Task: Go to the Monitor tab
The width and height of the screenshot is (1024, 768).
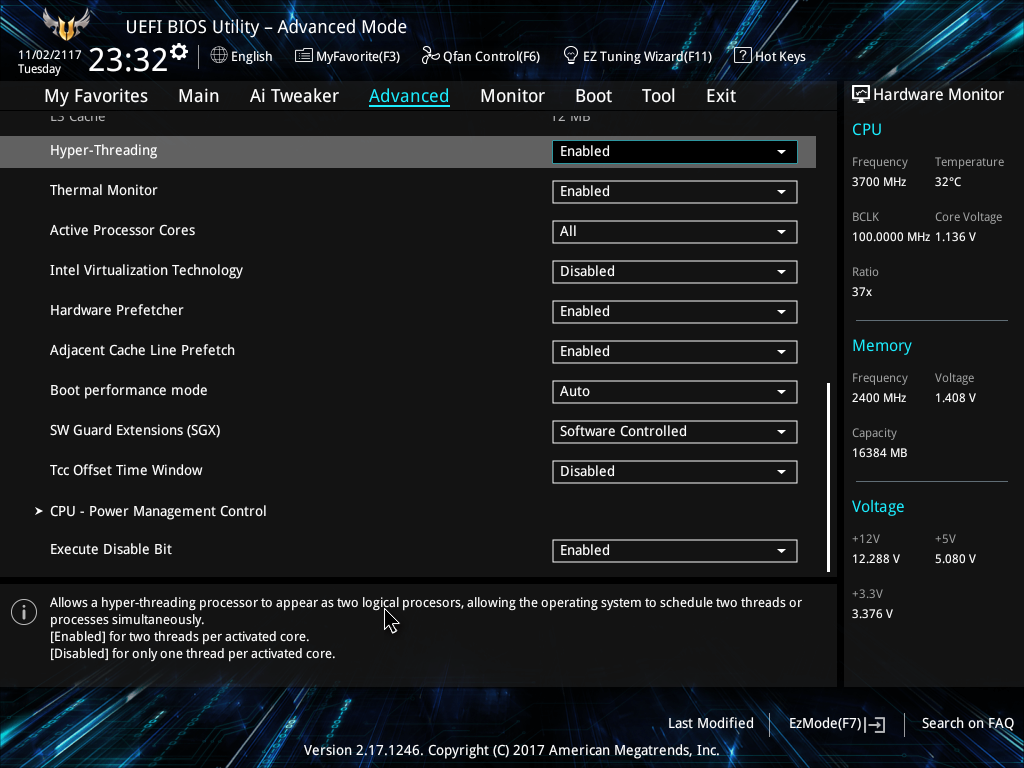Action: click(512, 96)
